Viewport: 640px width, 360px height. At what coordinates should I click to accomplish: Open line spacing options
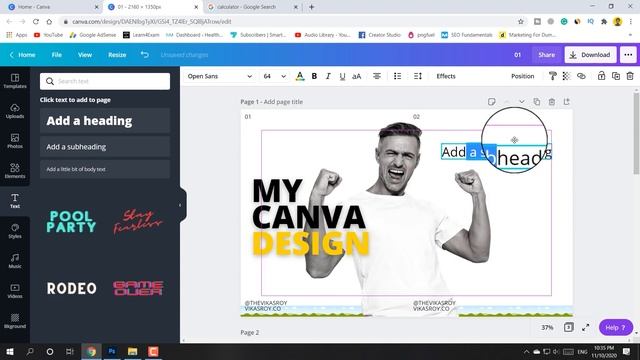pos(418,76)
